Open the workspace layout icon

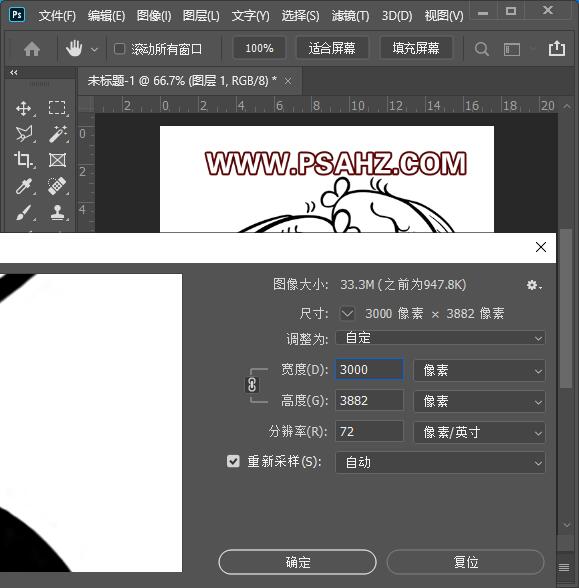click(x=512, y=49)
